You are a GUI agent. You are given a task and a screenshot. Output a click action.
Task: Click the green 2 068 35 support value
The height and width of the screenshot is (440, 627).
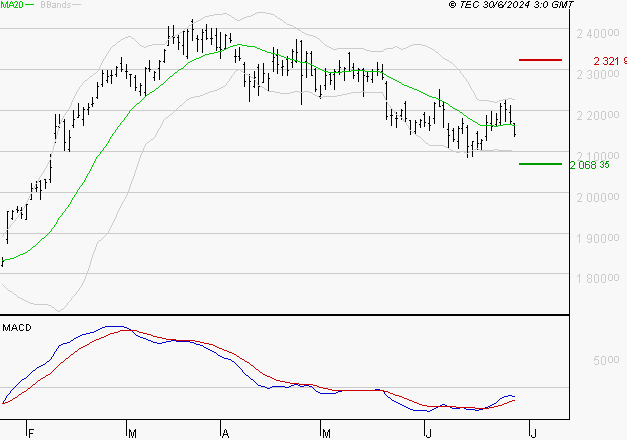(x=589, y=165)
